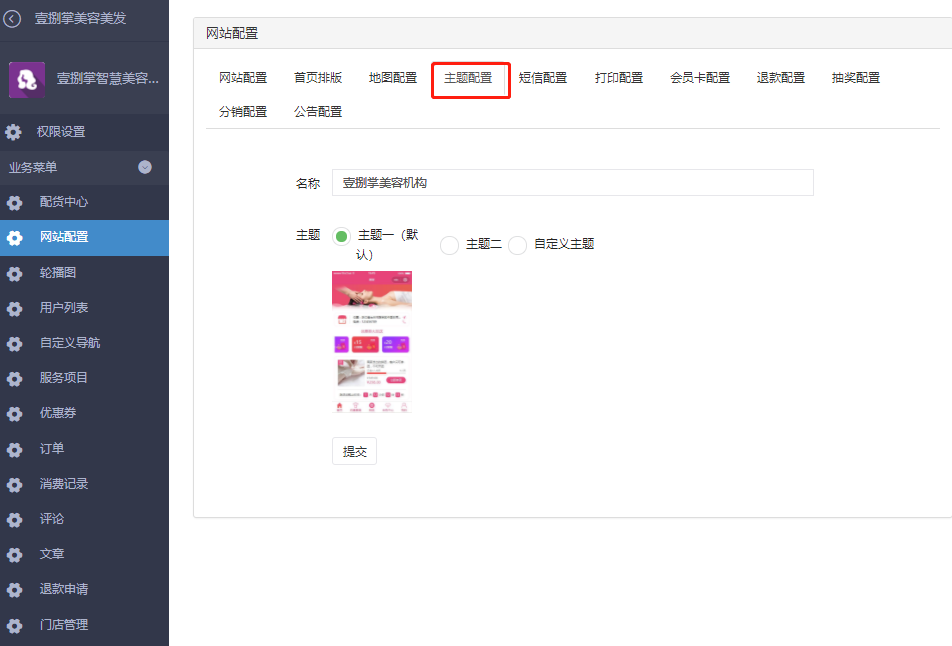Viewport: 952px width, 646px height.
Task: Click gear icon beside 门店管理
Action: pyautogui.click(x=15, y=625)
